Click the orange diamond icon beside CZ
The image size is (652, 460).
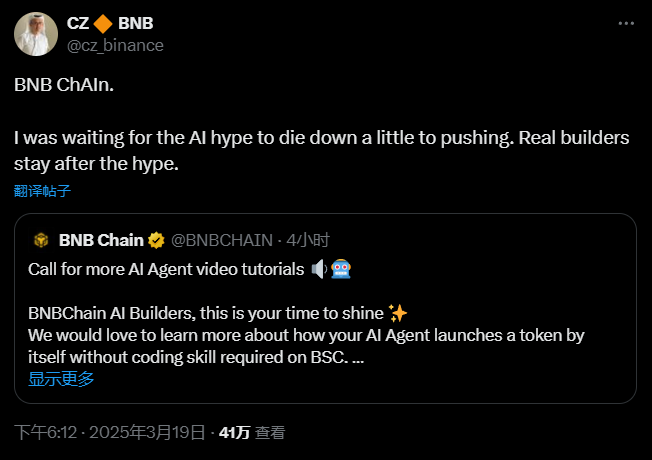point(101,24)
